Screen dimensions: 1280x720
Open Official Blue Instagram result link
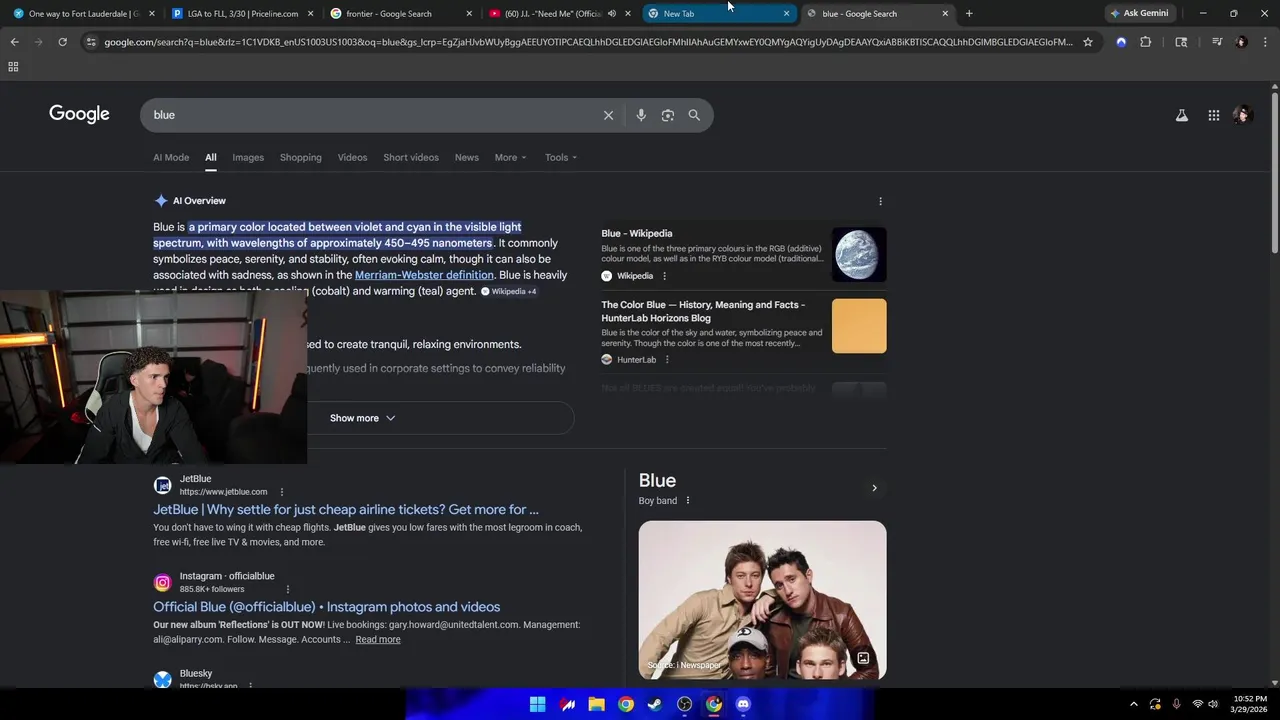(326, 607)
